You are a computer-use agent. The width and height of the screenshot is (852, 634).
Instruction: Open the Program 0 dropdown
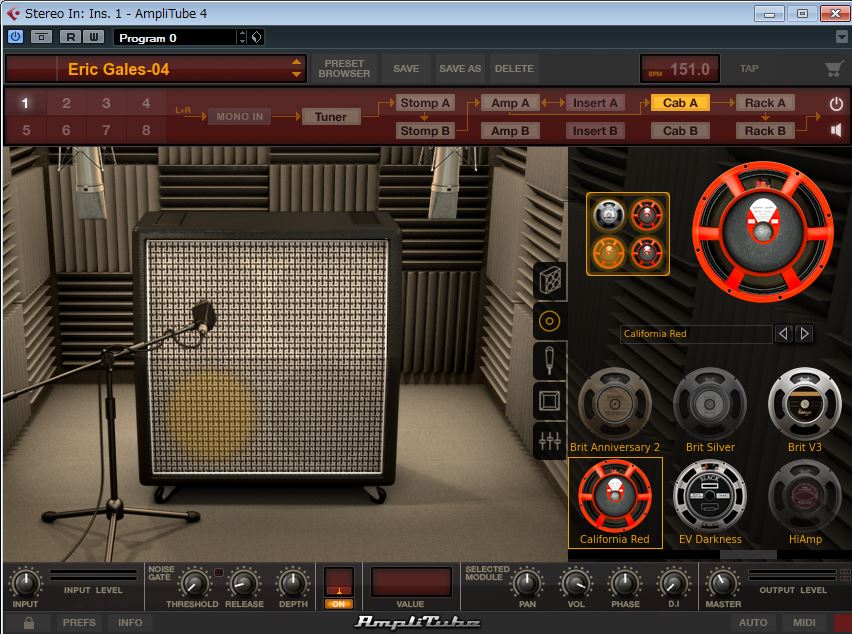[x=241, y=37]
